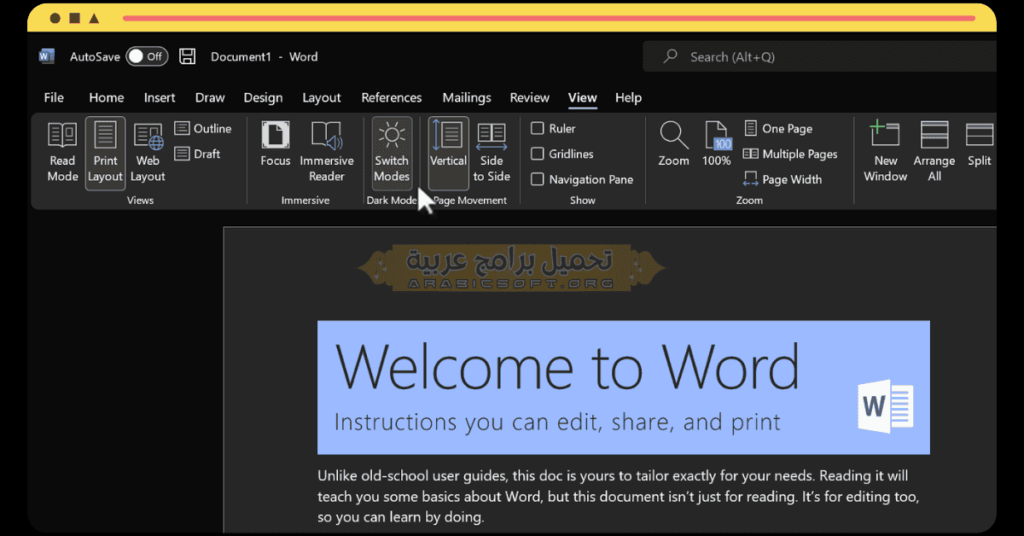1024x536 pixels.
Task: Click the Document1 - Word title
Action: click(264, 57)
